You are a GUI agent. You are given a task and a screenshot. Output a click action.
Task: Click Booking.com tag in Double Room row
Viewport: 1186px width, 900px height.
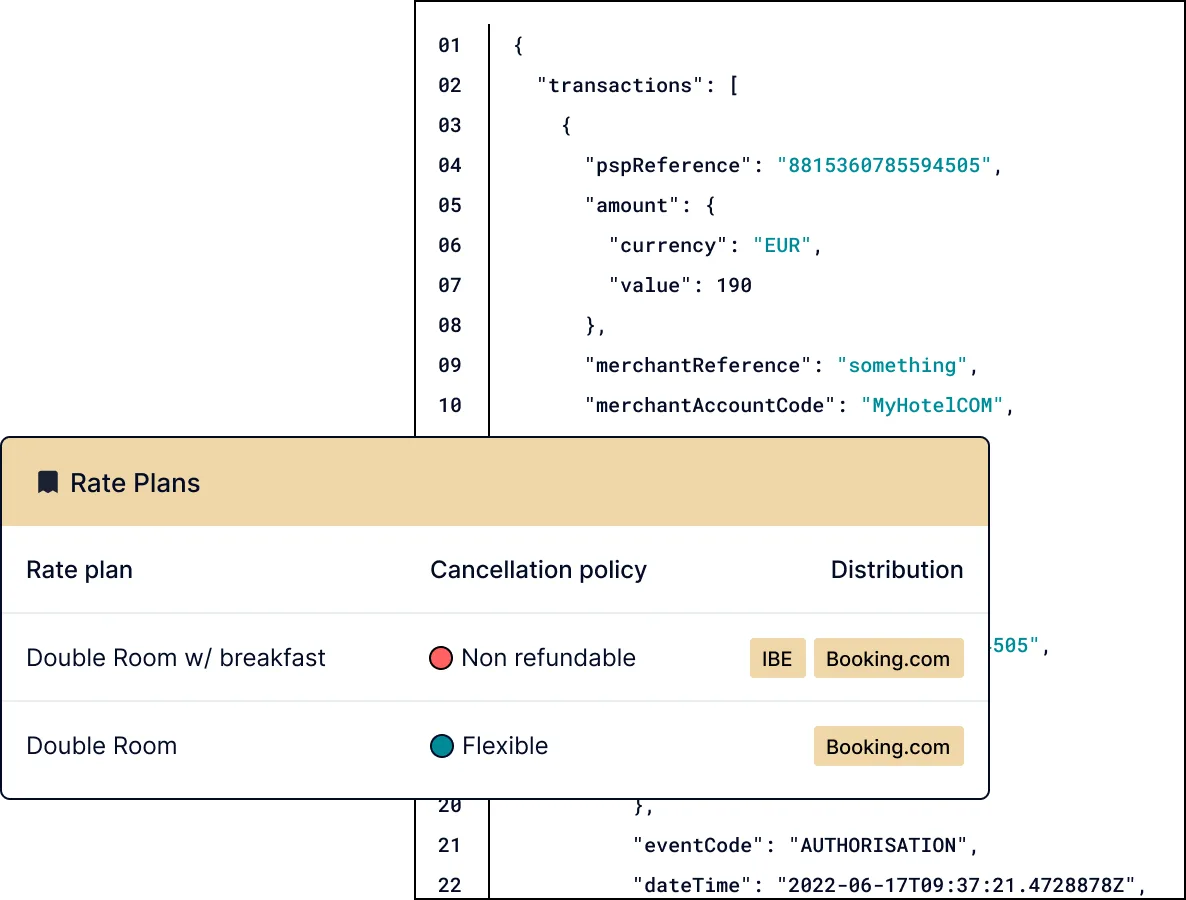click(x=889, y=746)
